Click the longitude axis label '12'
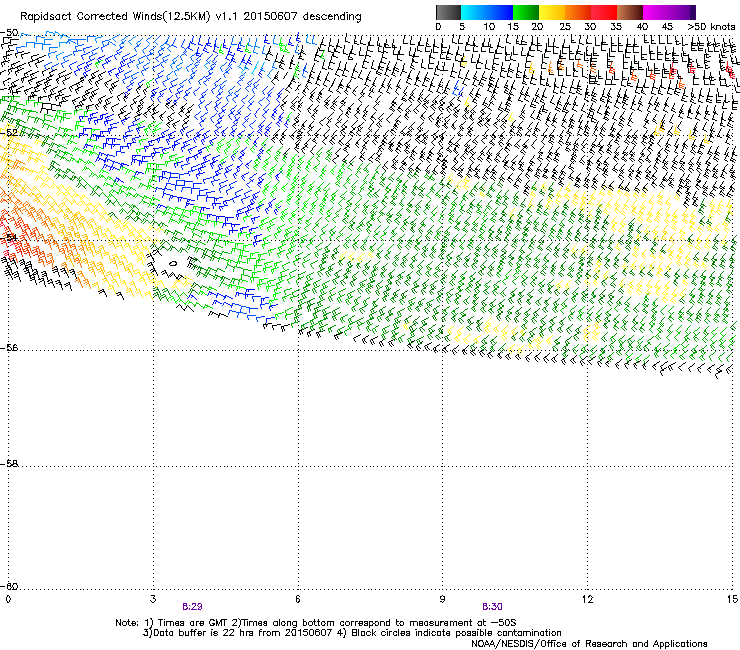The width and height of the screenshot is (740, 650). point(587,599)
